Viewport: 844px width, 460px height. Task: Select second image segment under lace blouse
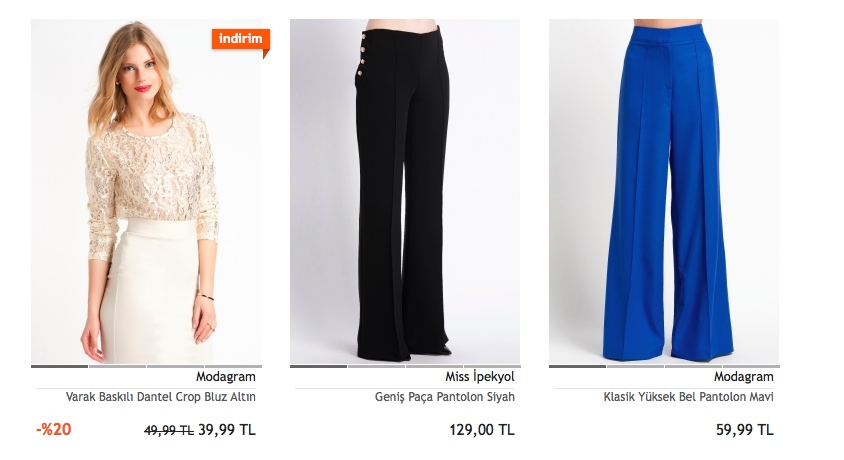(x=117, y=366)
